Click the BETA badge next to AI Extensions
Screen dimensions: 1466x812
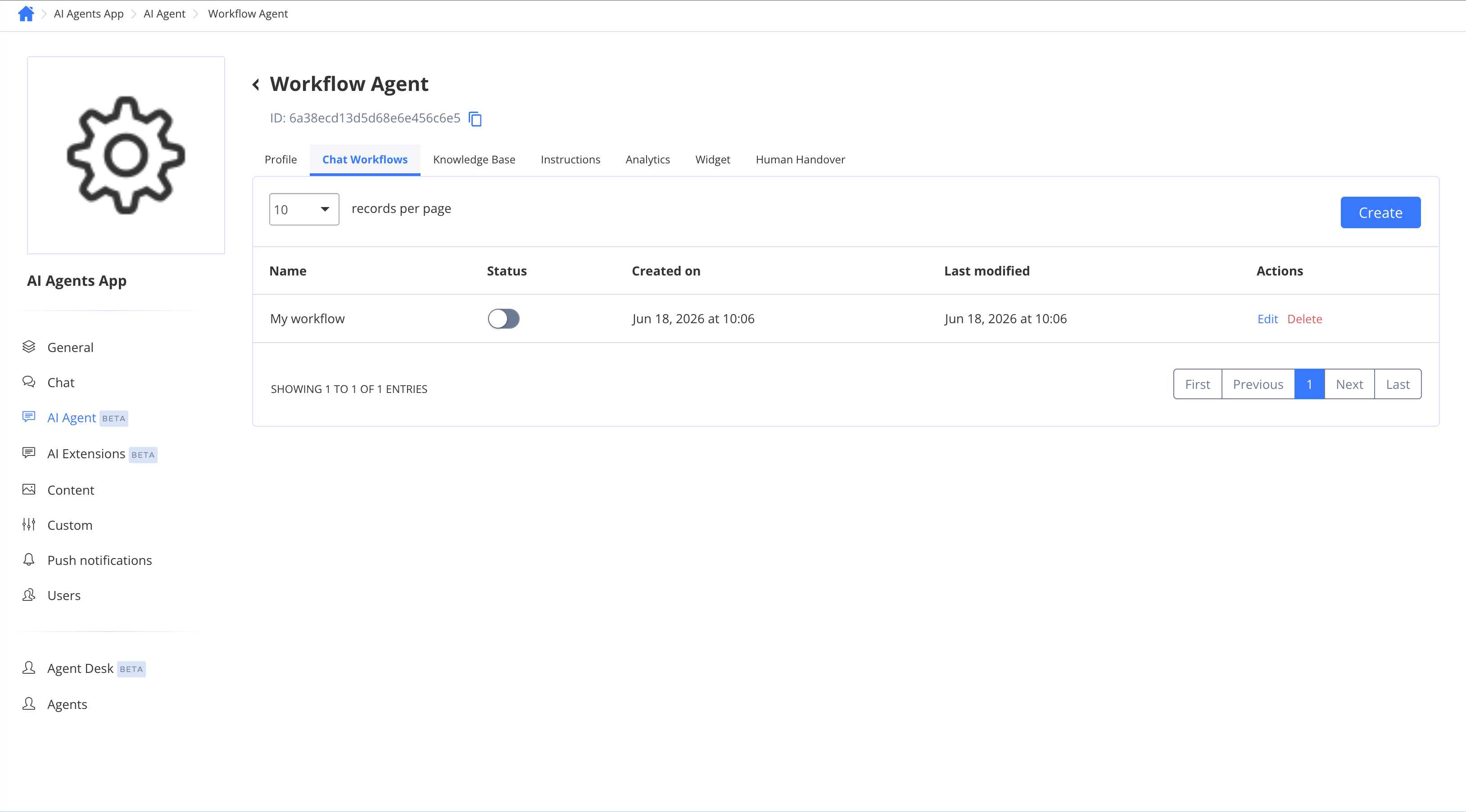[143, 455]
